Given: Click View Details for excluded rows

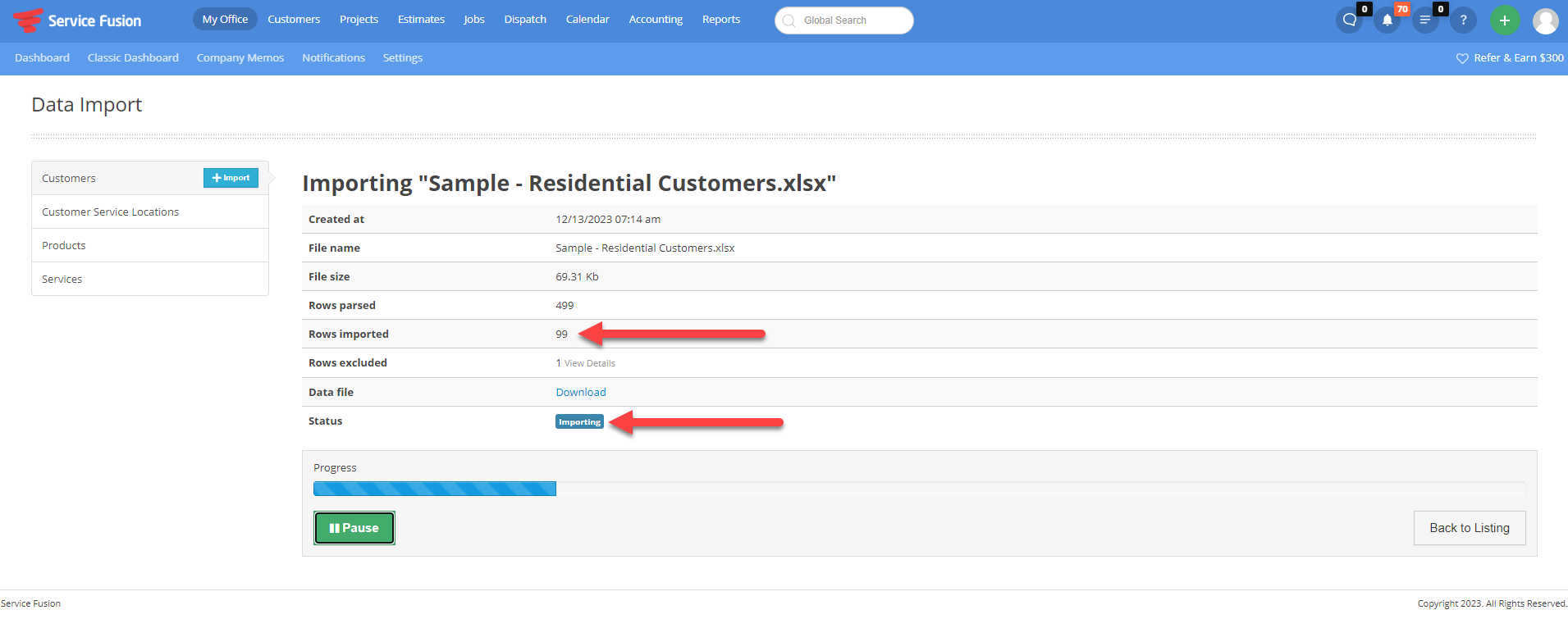Looking at the screenshot, I should point(590,363).
